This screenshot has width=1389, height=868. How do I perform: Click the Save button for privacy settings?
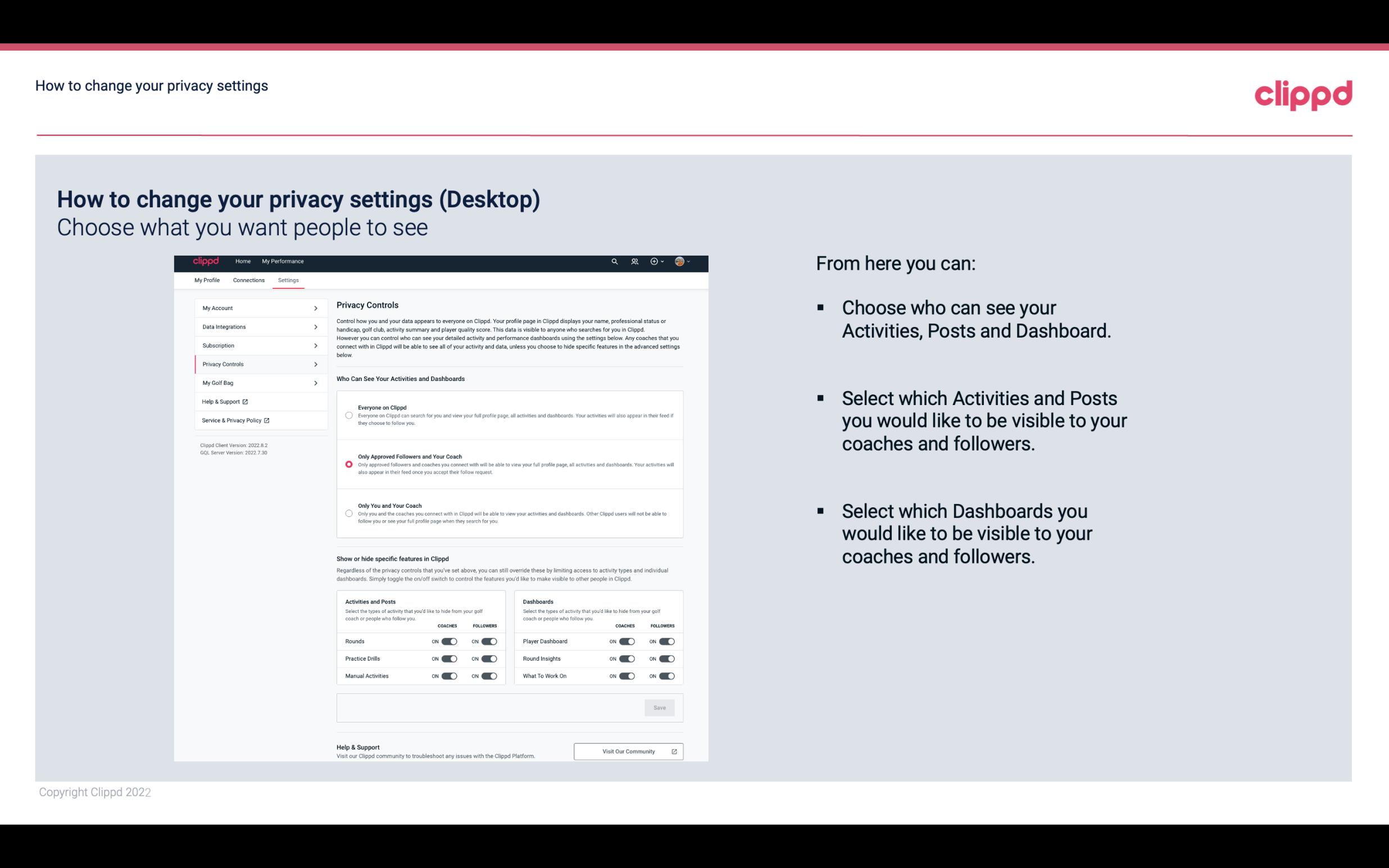click(x=659, y=708)
